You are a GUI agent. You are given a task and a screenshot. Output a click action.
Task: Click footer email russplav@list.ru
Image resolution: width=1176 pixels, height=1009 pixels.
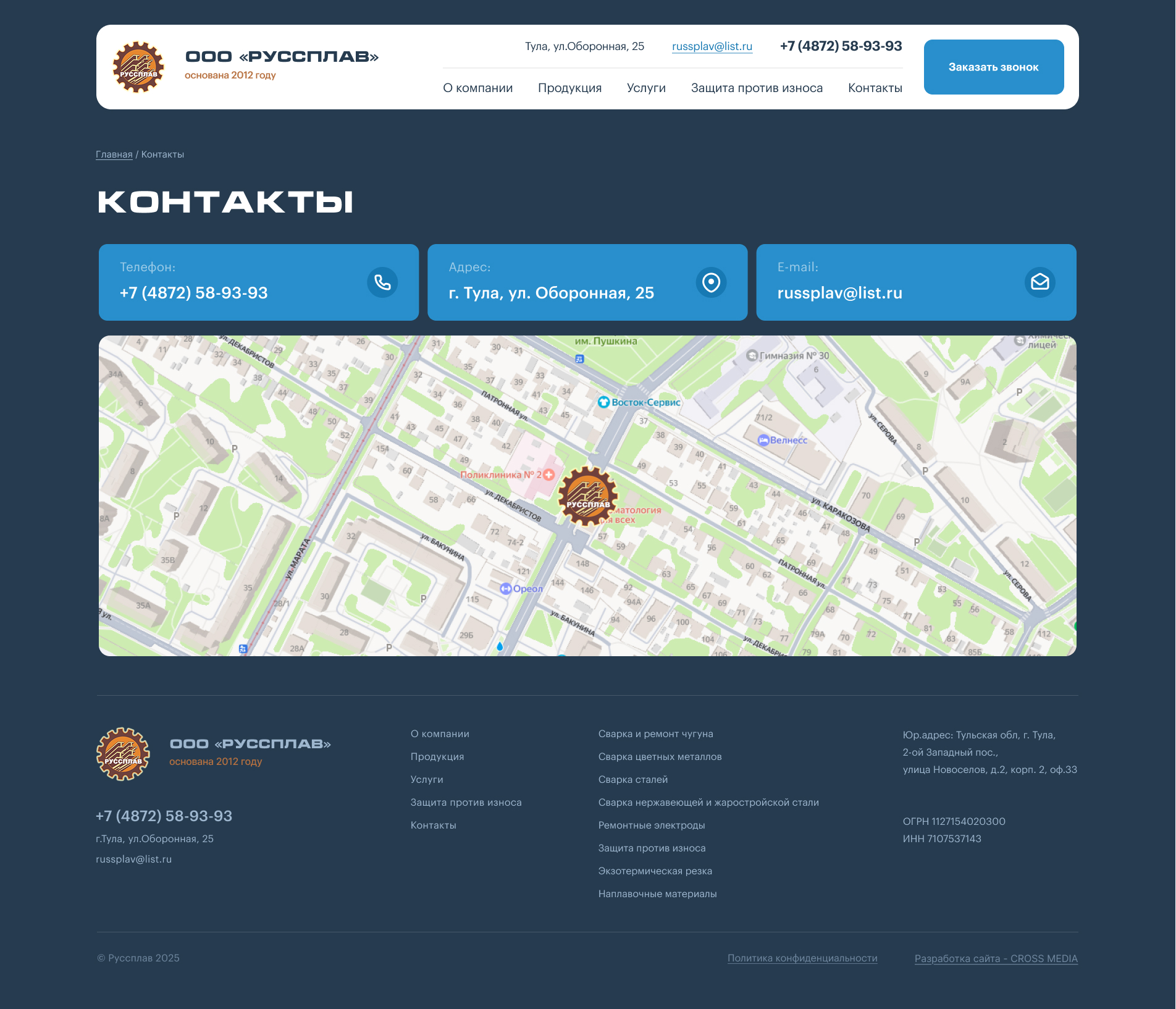click(x=134, y=859)
